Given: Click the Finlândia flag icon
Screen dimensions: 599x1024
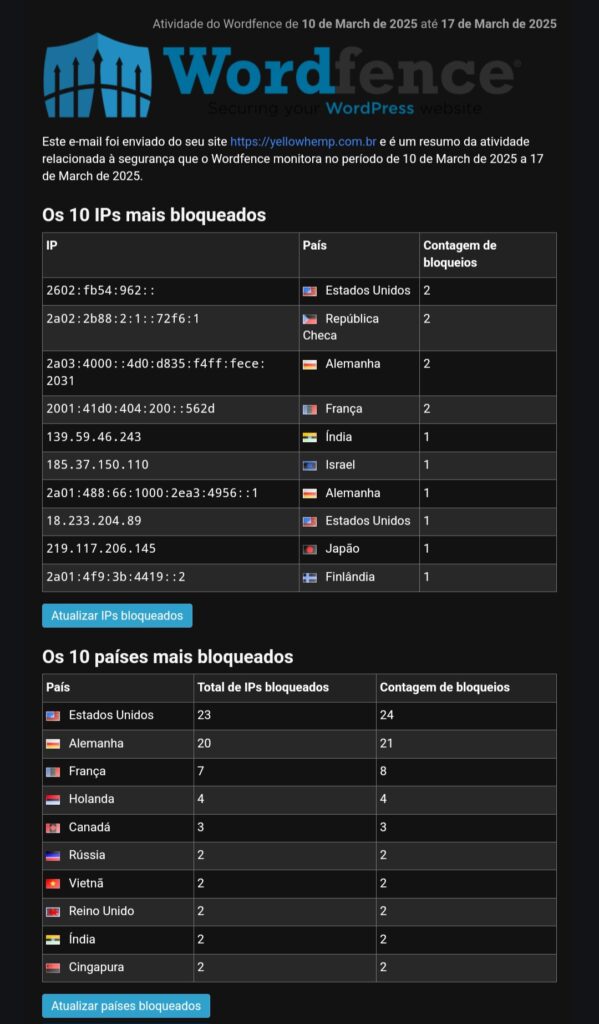Looking at the screenshot, I should (310, 578).
